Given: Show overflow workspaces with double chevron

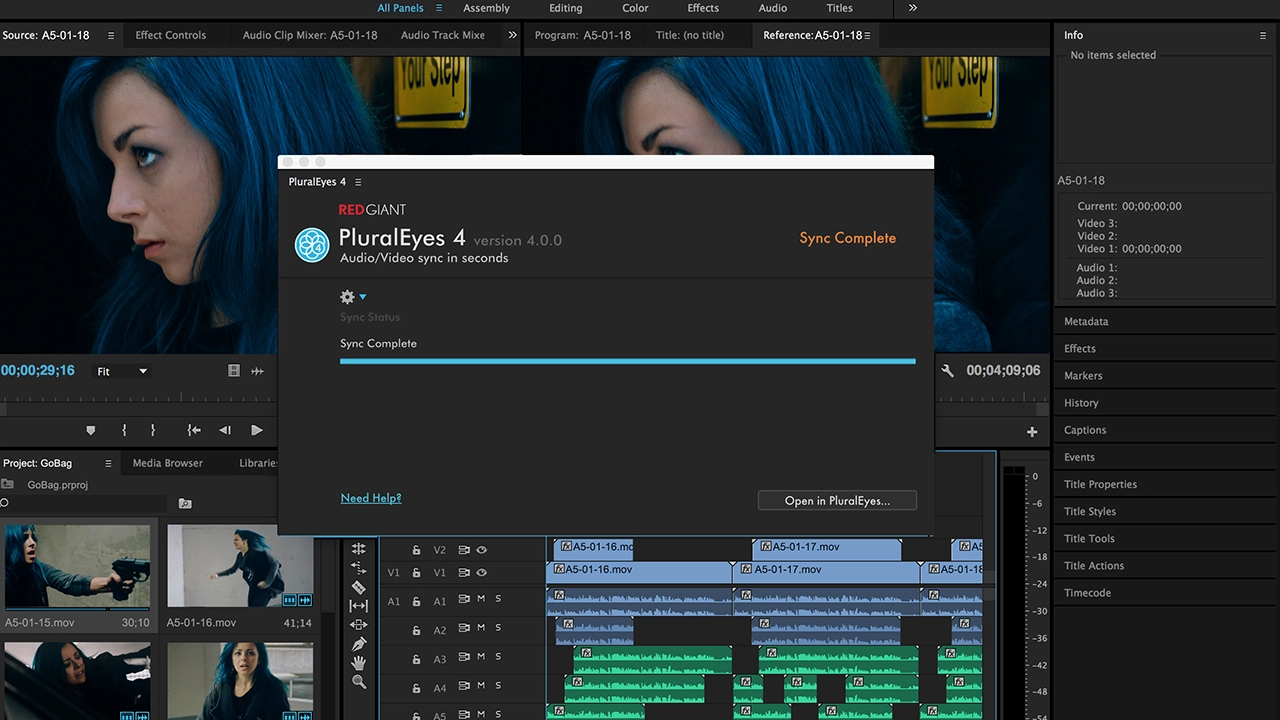Looking at the screenshot, I should click(x=912, y=8).
